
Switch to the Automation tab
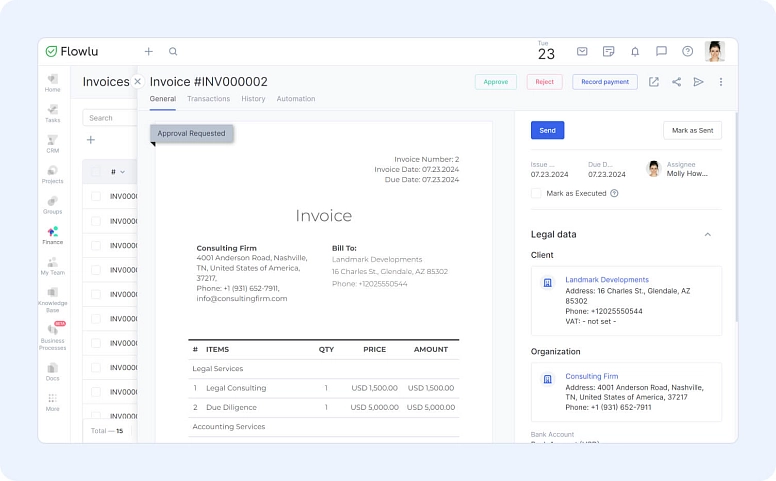[x=296, y=99]
